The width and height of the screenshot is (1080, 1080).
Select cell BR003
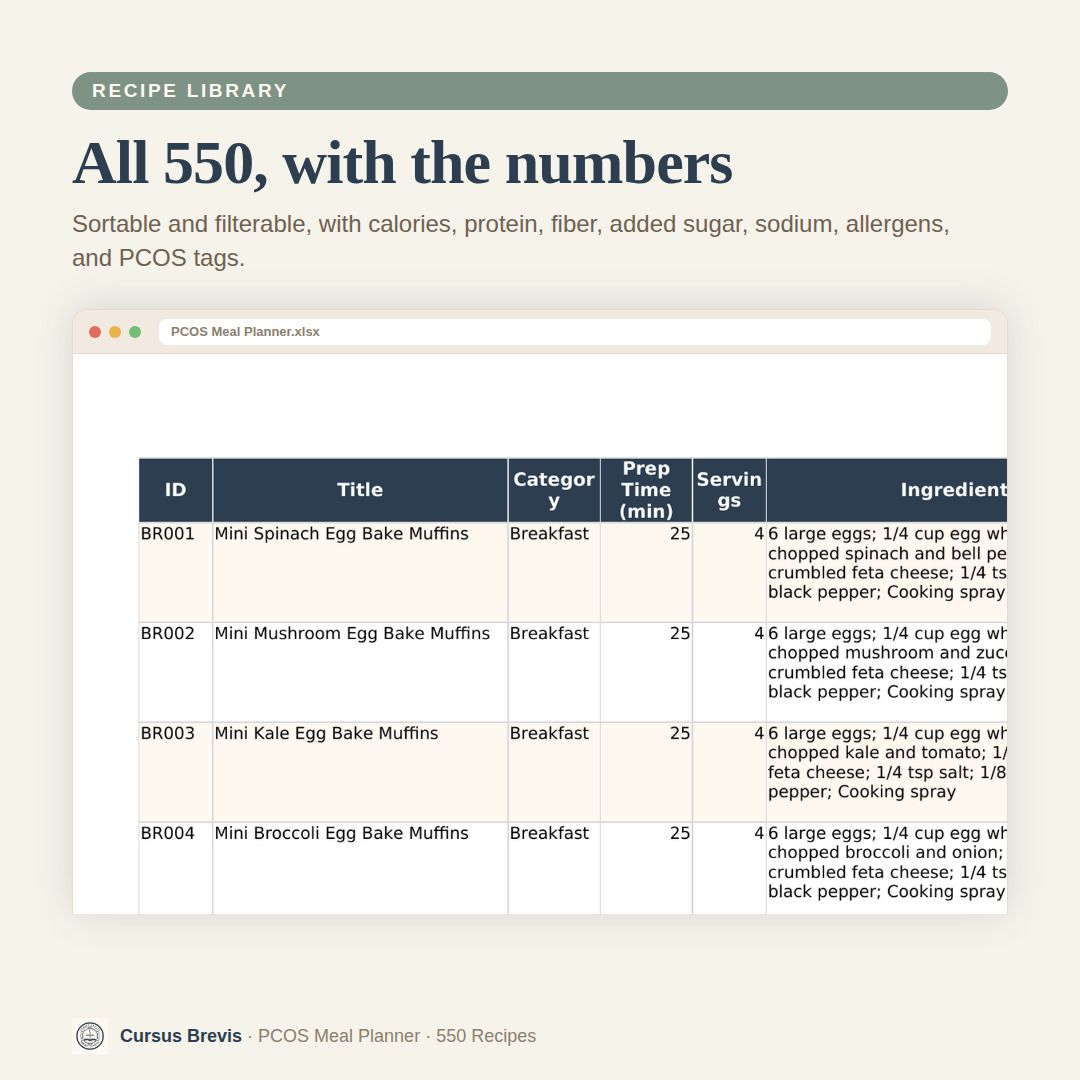176,772
